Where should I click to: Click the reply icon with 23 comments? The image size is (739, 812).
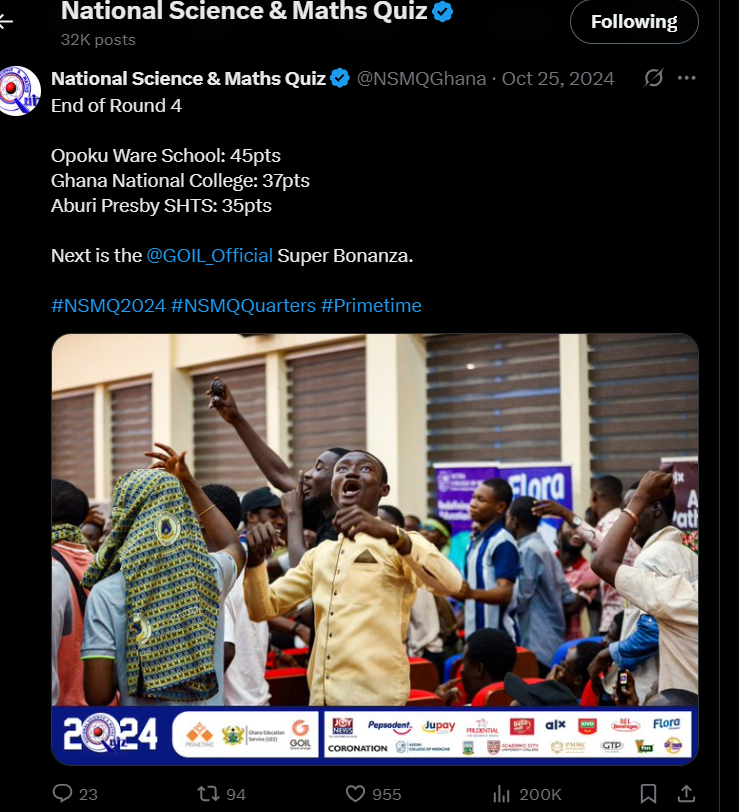pyautogui.click(x=63, y=793)
